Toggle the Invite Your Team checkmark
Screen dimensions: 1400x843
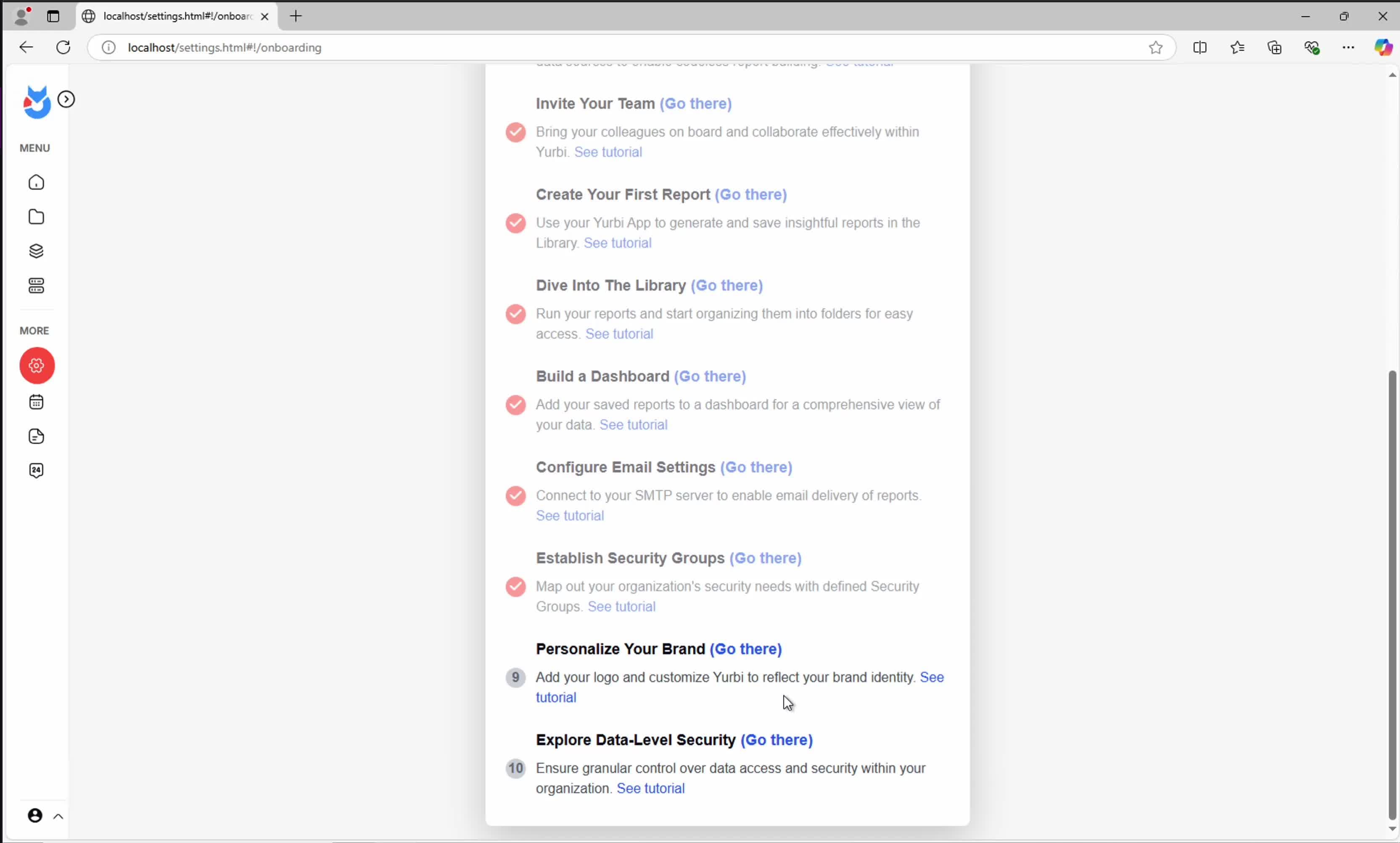coord(515,132)
